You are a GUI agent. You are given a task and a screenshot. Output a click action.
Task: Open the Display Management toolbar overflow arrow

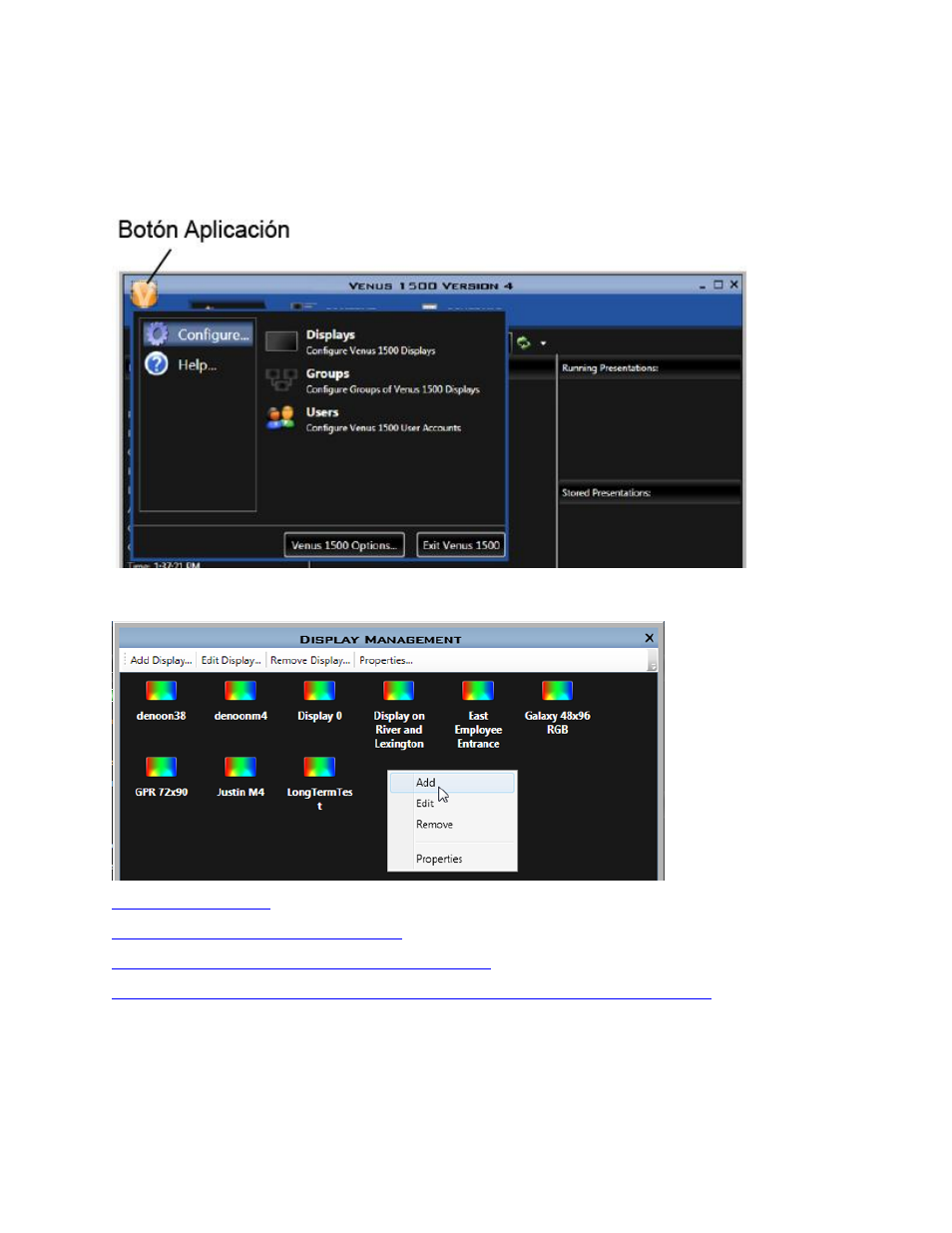click(653, 663)
